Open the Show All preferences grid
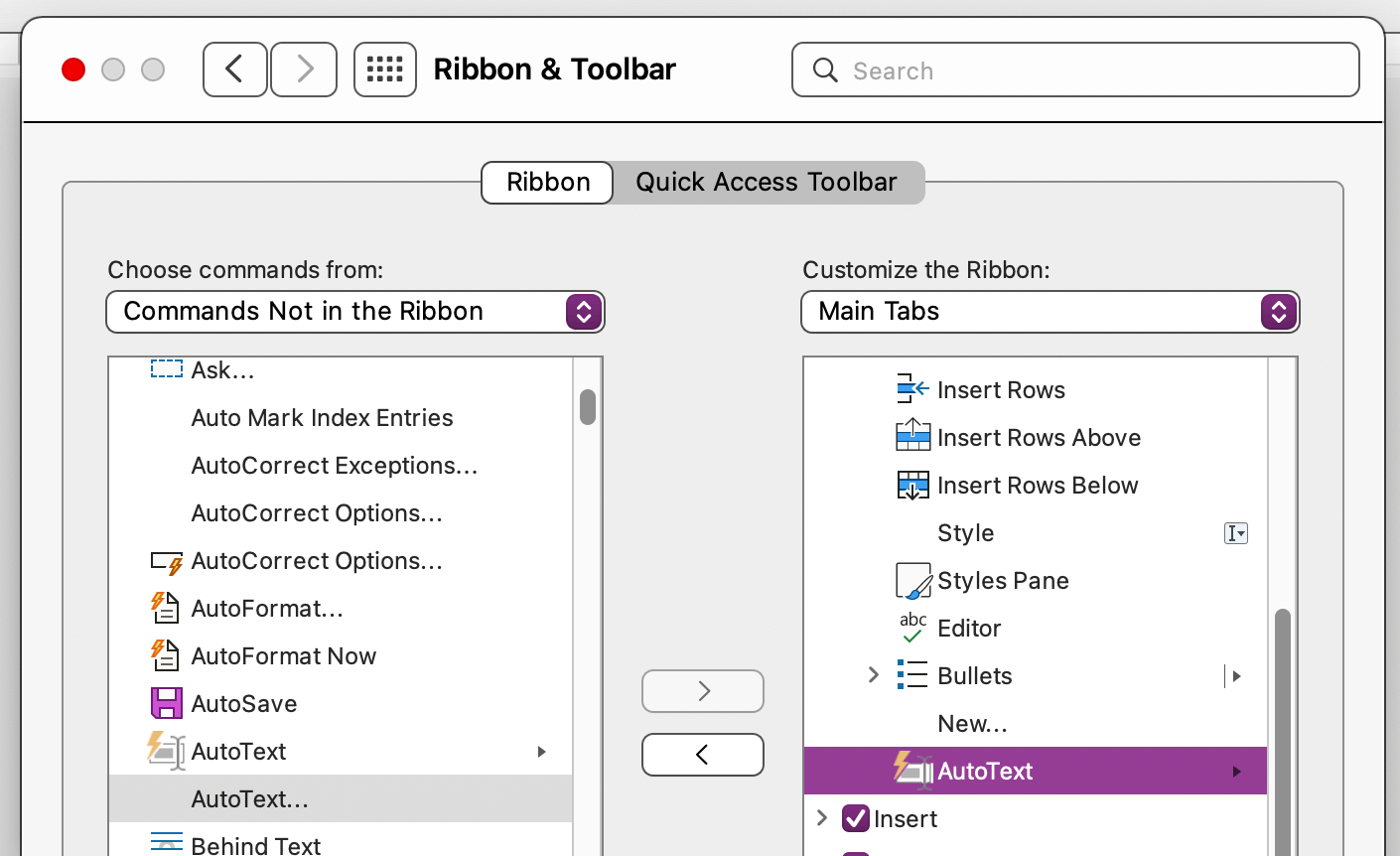The image size is (1400, 856). click(385, 70)
